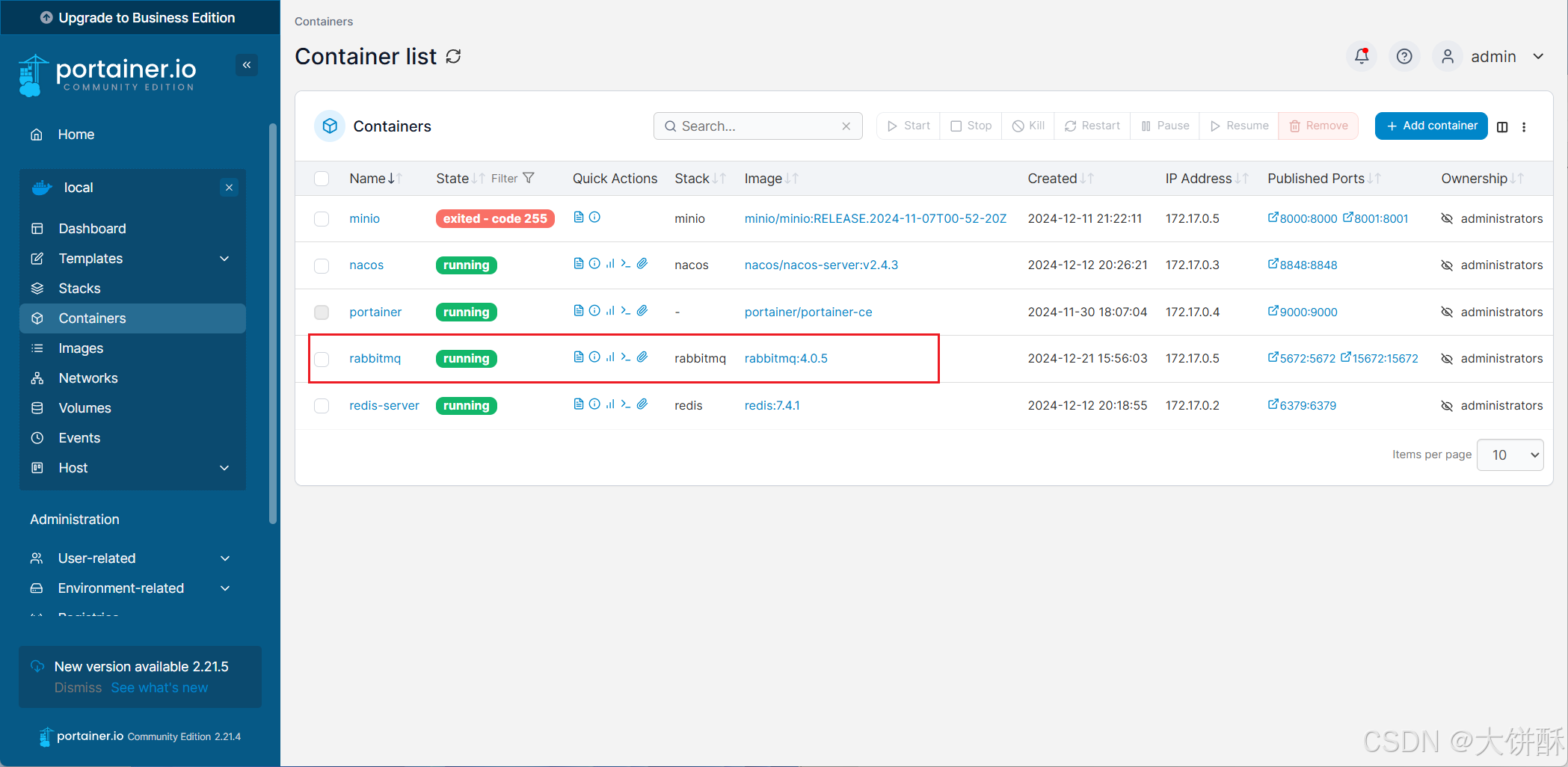The image size is (1568, 767).
Task: Refresh the container list
Action: point(454,57)
